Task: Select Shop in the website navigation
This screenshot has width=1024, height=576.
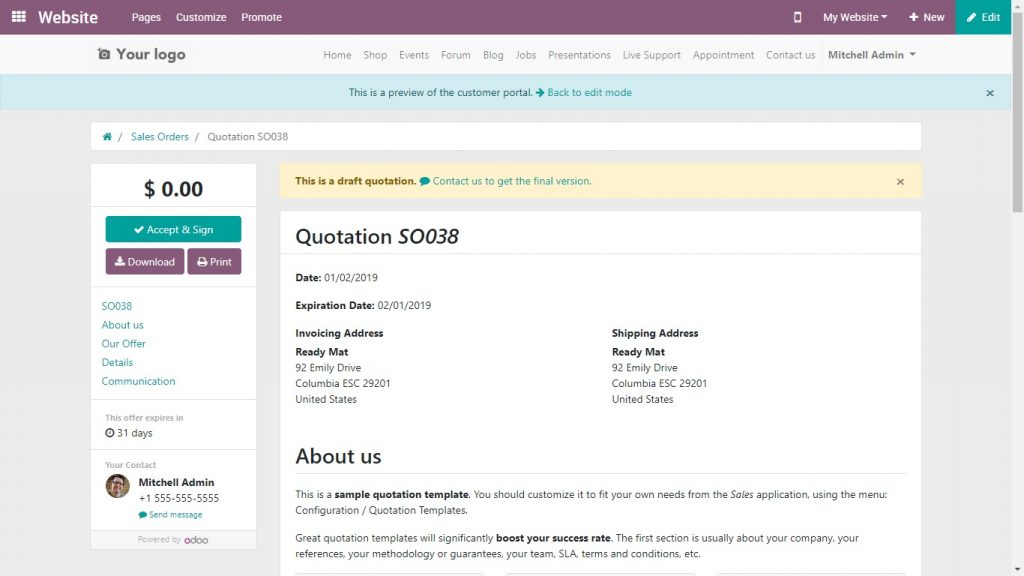Action: click(375, 55)
